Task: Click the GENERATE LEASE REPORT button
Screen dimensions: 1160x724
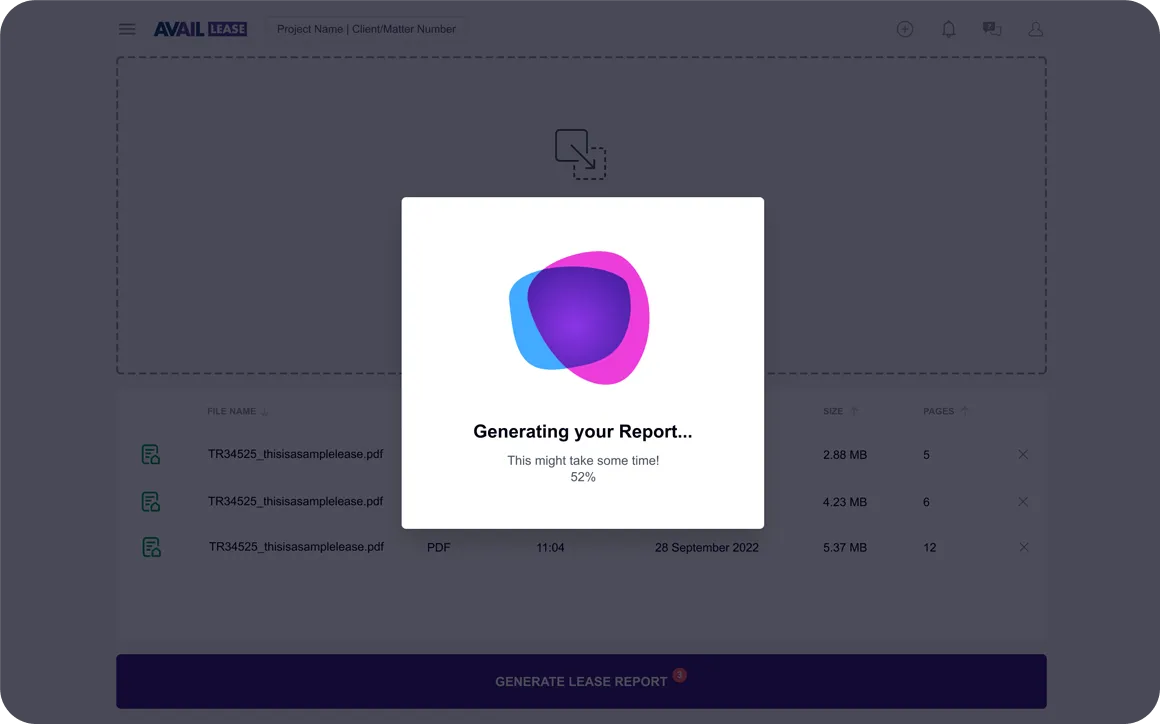Action: [581, 681]
